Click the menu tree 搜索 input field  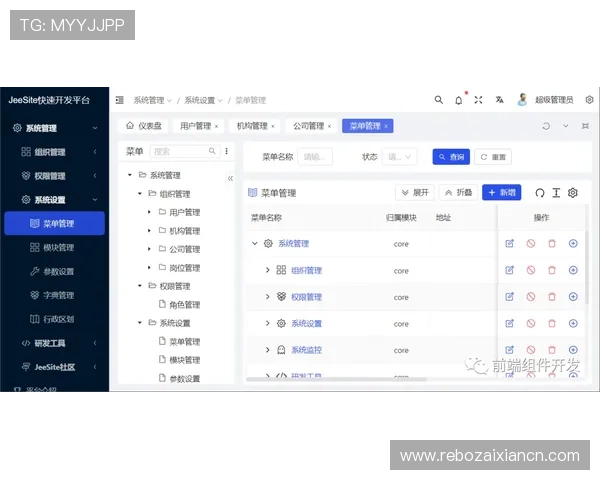(185, 152)
